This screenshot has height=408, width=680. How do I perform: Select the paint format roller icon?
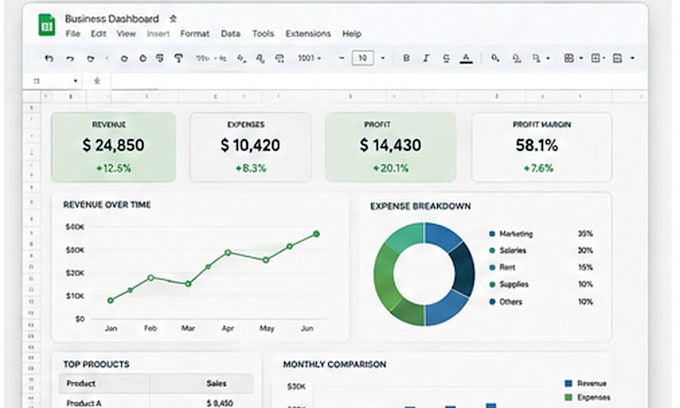(x=178, y=58)
